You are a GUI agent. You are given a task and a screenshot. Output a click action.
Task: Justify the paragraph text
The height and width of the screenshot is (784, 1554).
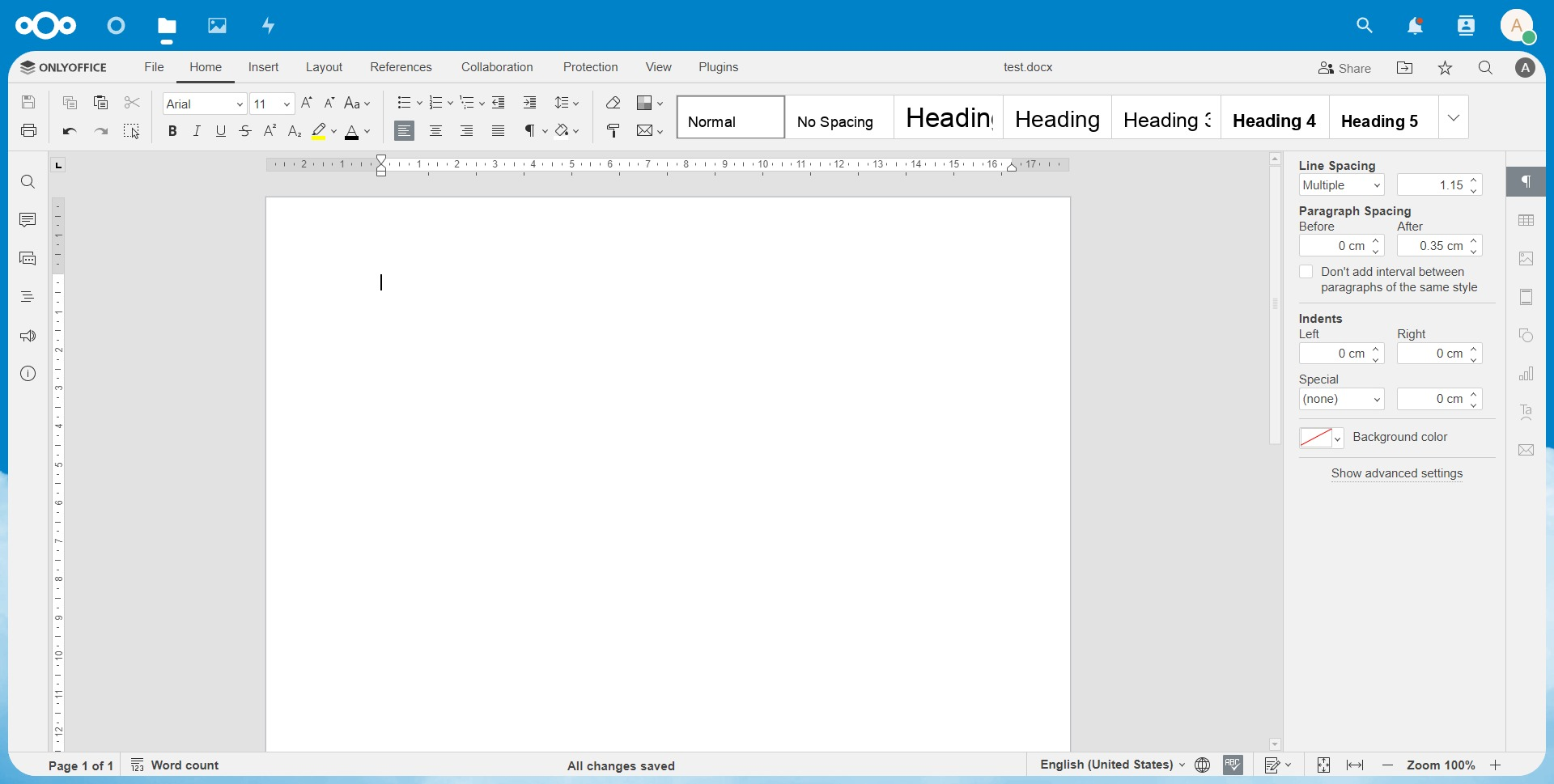[x=499, y=130]
